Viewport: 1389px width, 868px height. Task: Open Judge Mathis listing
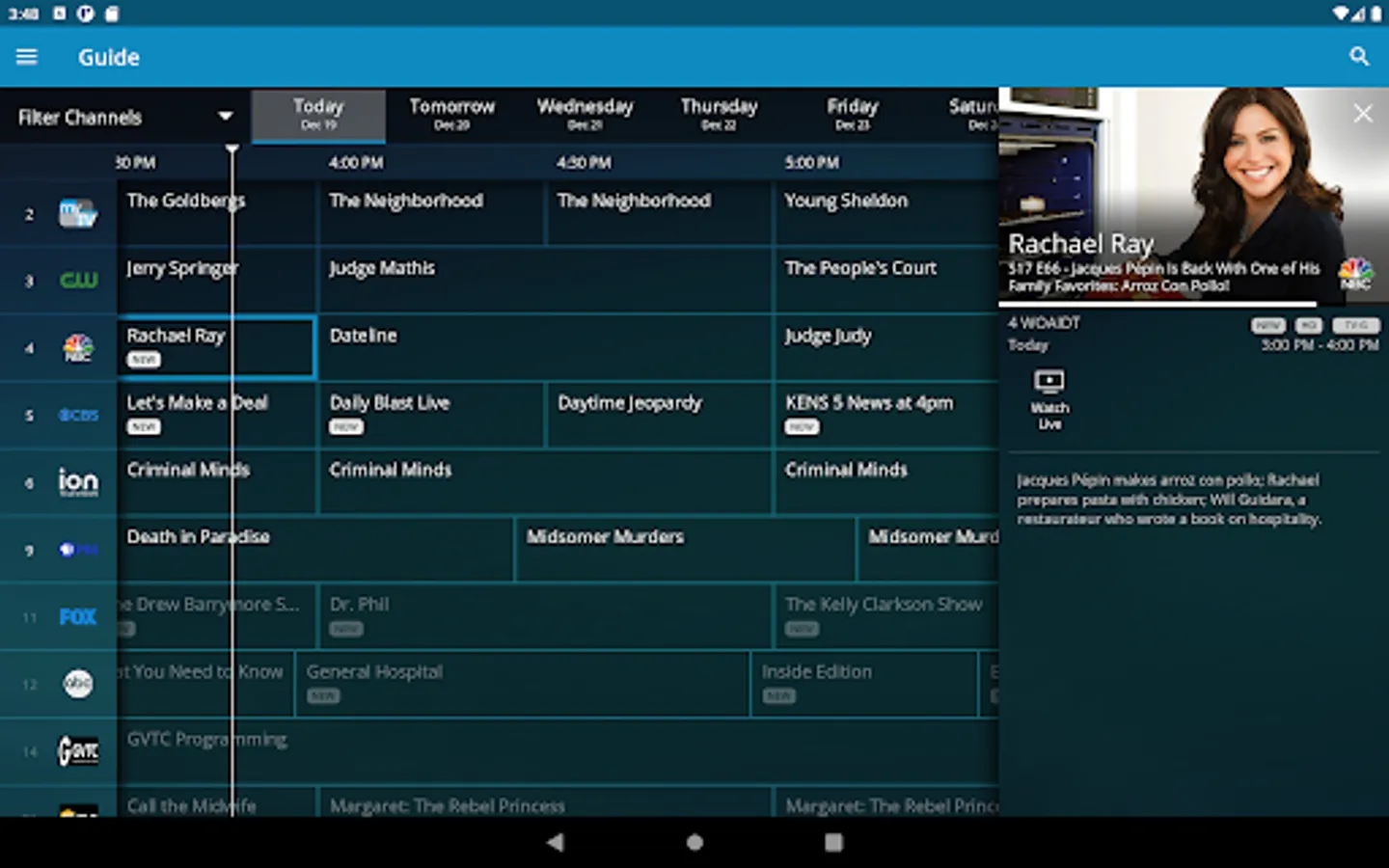coord(544,280)
